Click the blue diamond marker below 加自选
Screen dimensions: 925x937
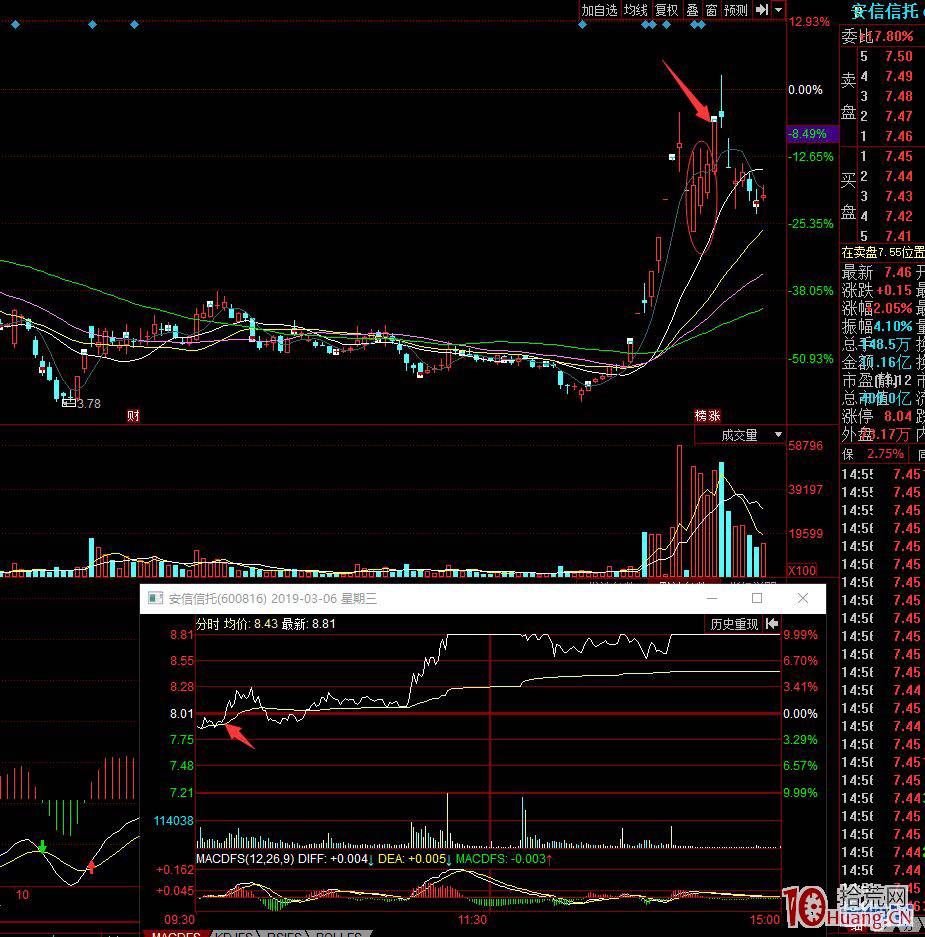point(583,25)
